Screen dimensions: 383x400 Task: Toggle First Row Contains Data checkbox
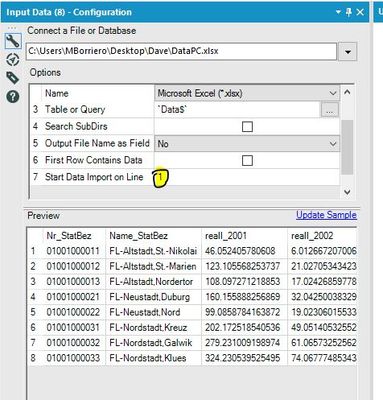(x=247, y=160)
